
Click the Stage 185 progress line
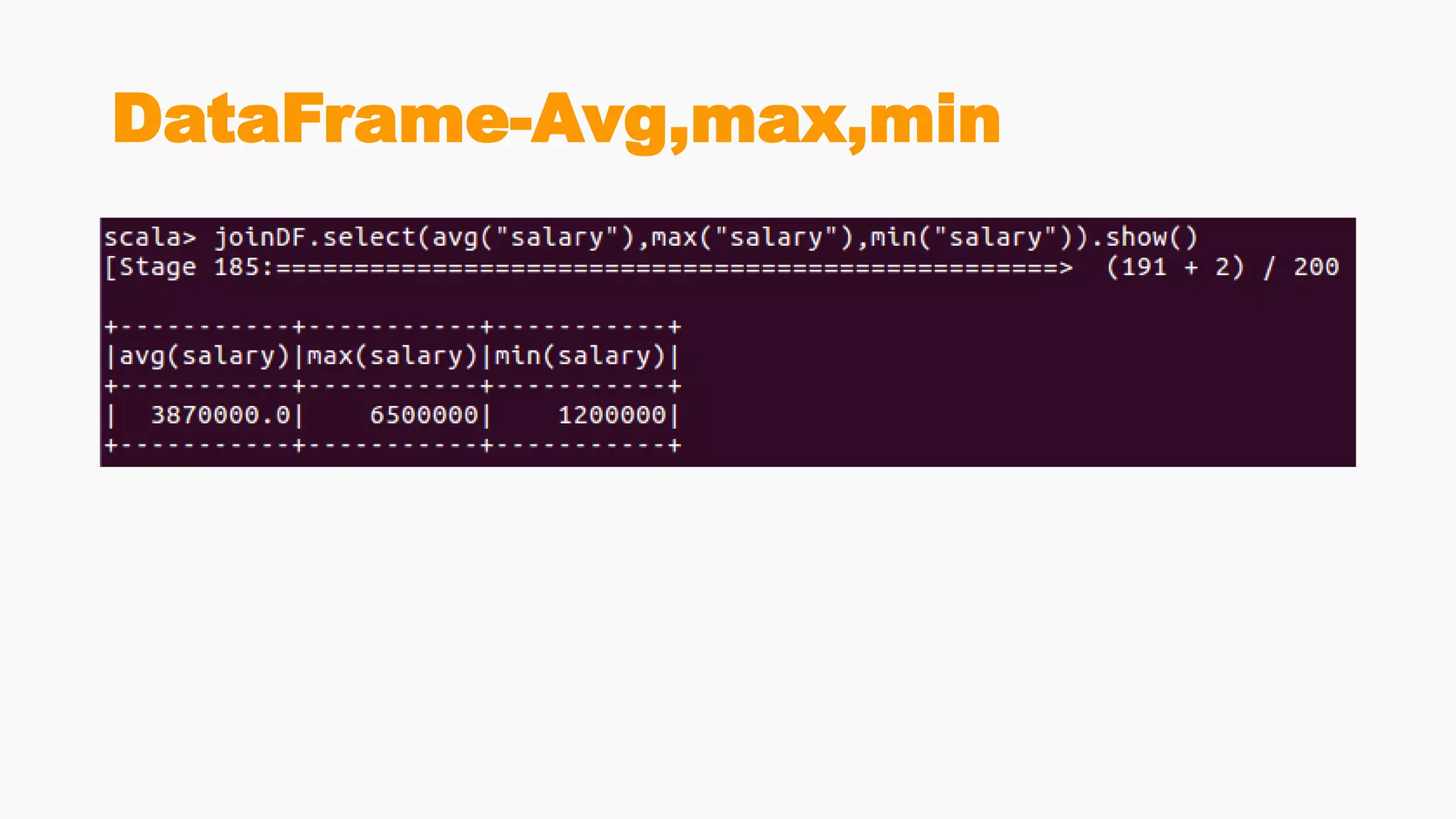click(x=722, y=267)
